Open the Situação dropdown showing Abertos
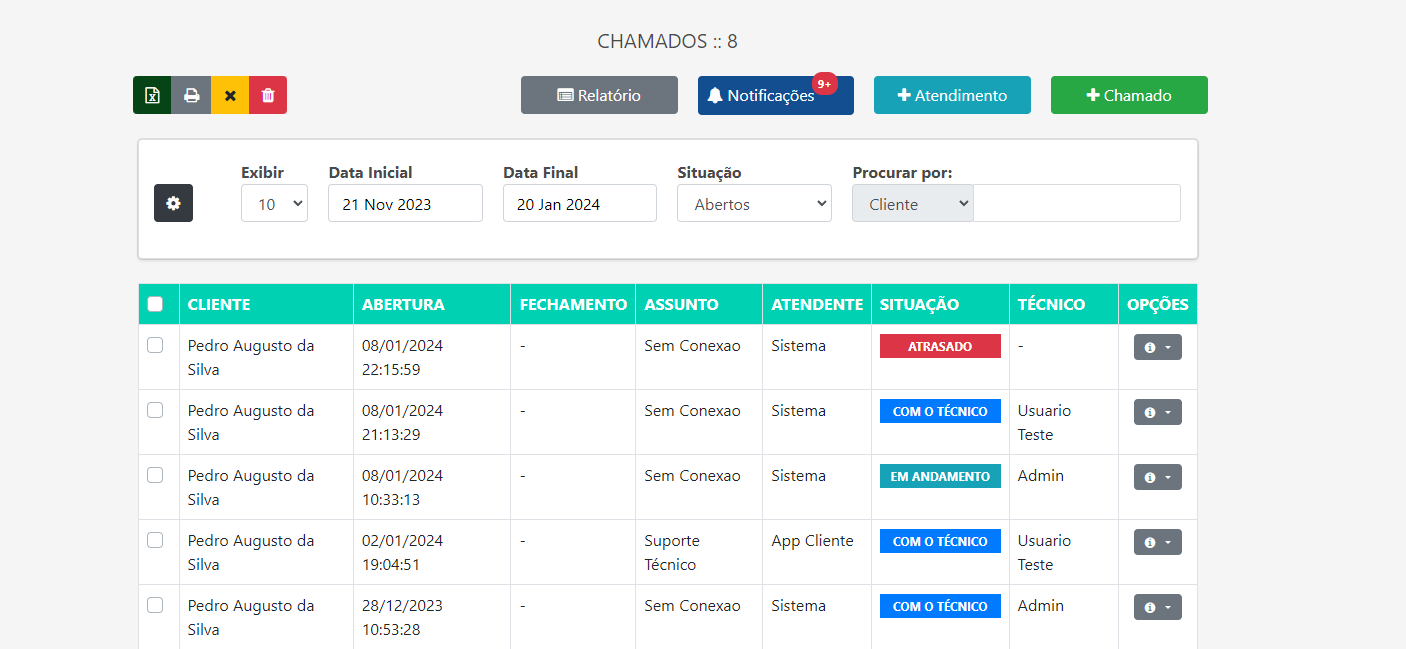The image size is (1406, 649). pos(754,203)
